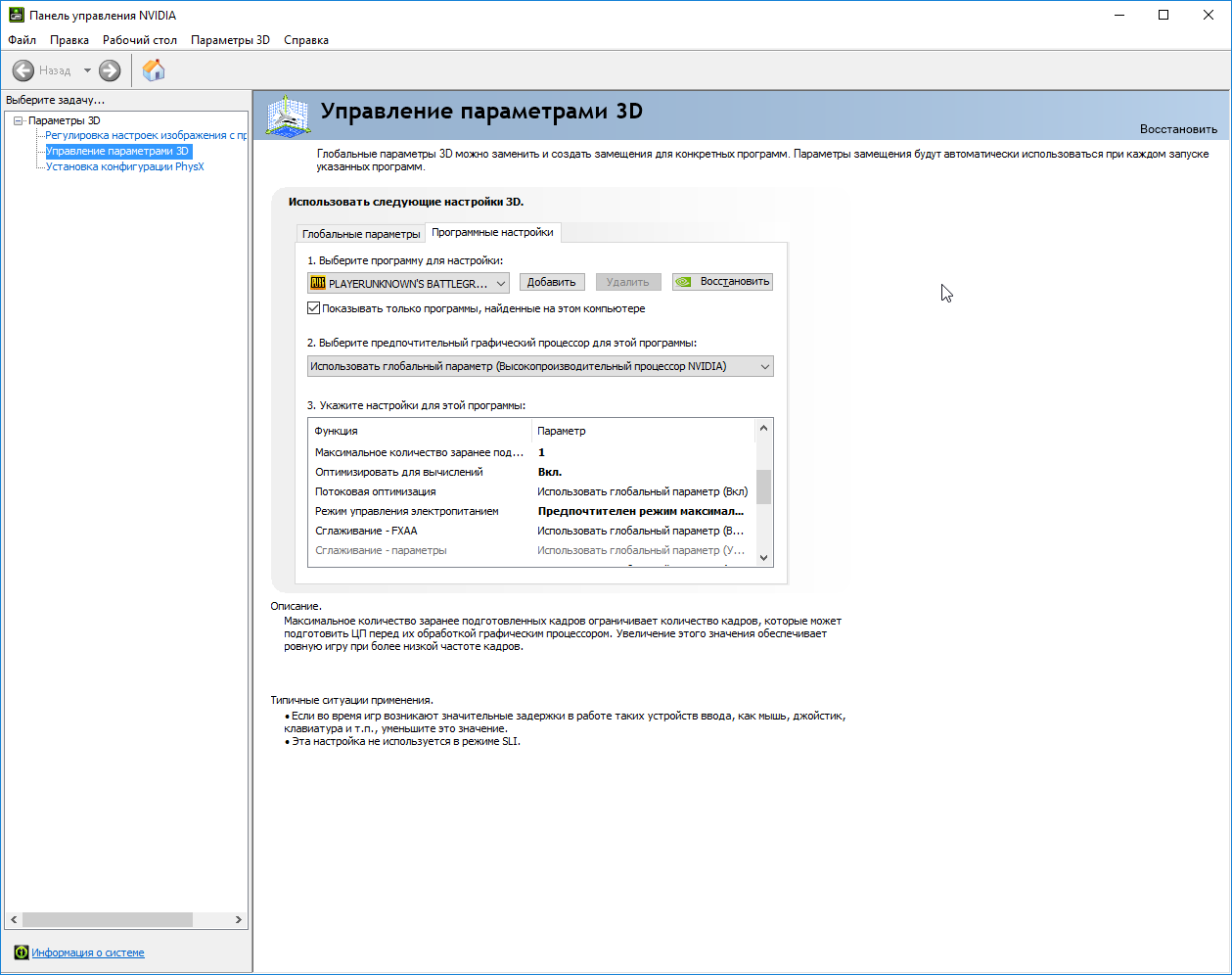Click settings list scroll down arrow
Screen dimensions: 1232x975
(764, 557)
